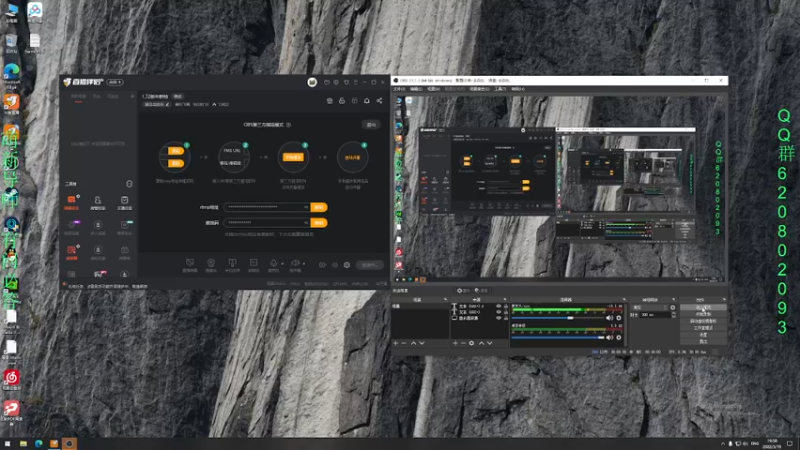Move scene down with arrow icon
Viewport: 800px width, 450px height.
(422, 343)
